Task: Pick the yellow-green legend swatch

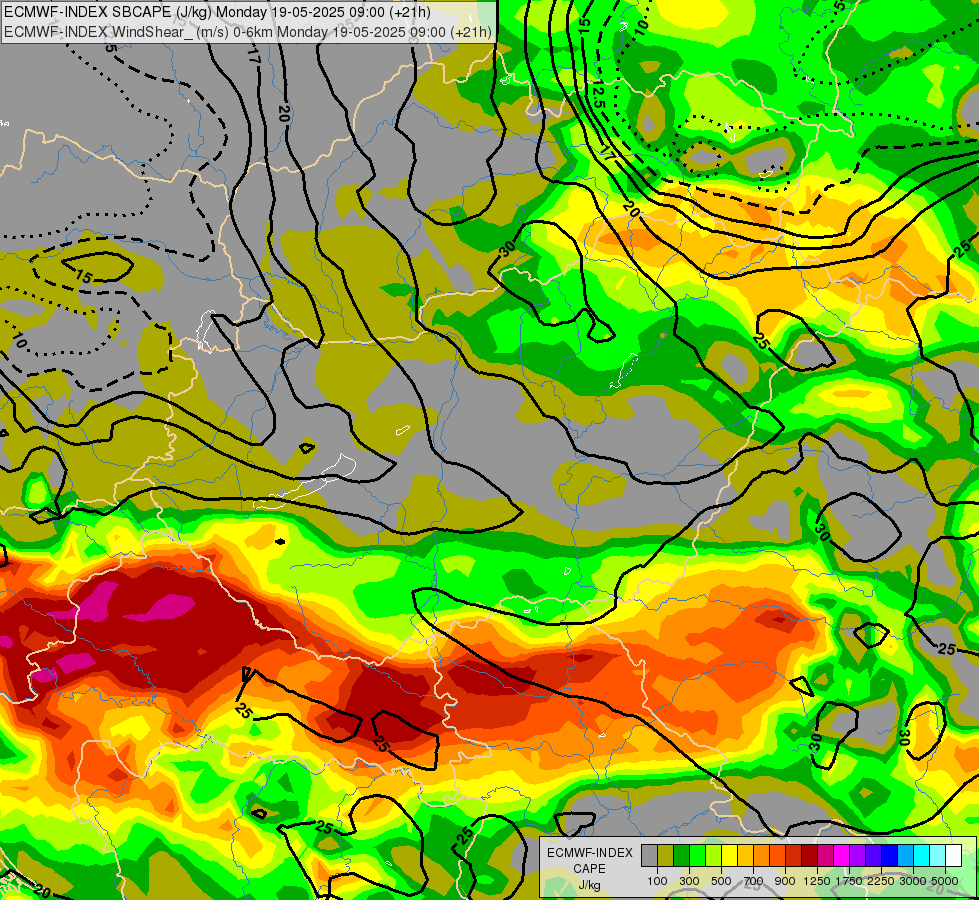Action: (x=713, y=855)
